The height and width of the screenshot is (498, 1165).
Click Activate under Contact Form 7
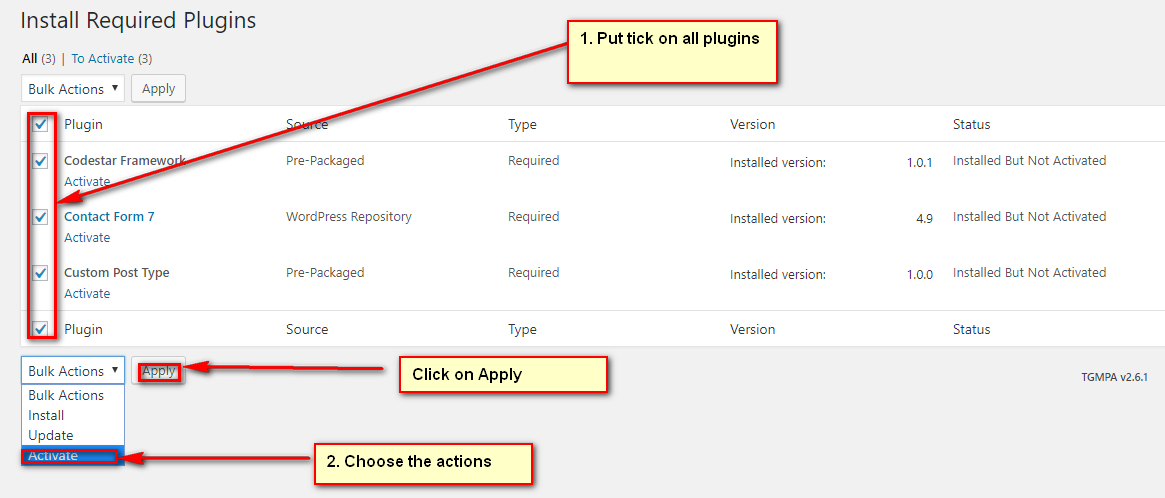coord(87,238)
